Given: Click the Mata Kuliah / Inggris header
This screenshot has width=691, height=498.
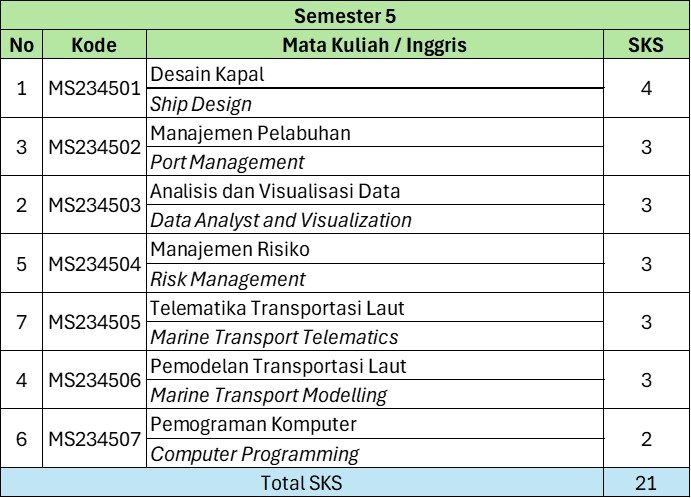Looking at the screenshot, I should click(x=374, y=45).
